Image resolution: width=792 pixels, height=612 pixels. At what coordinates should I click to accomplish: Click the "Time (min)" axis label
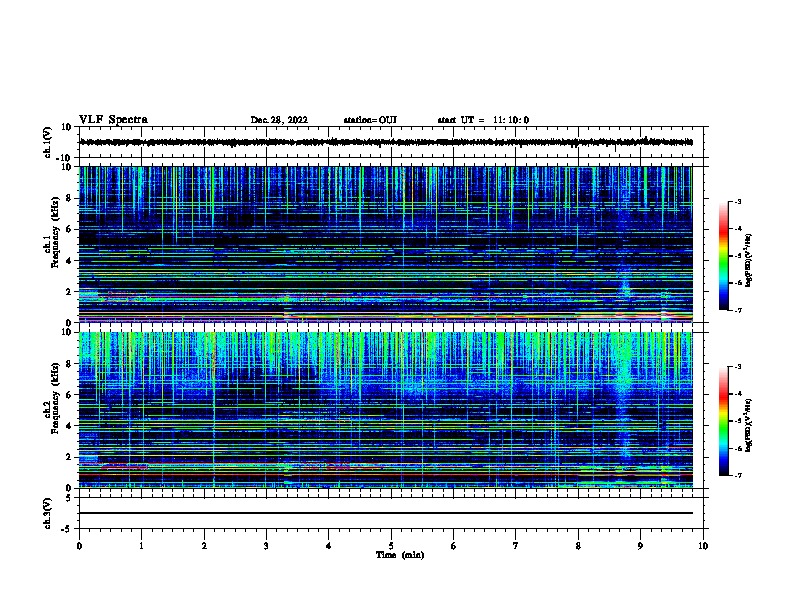[400, 555]
